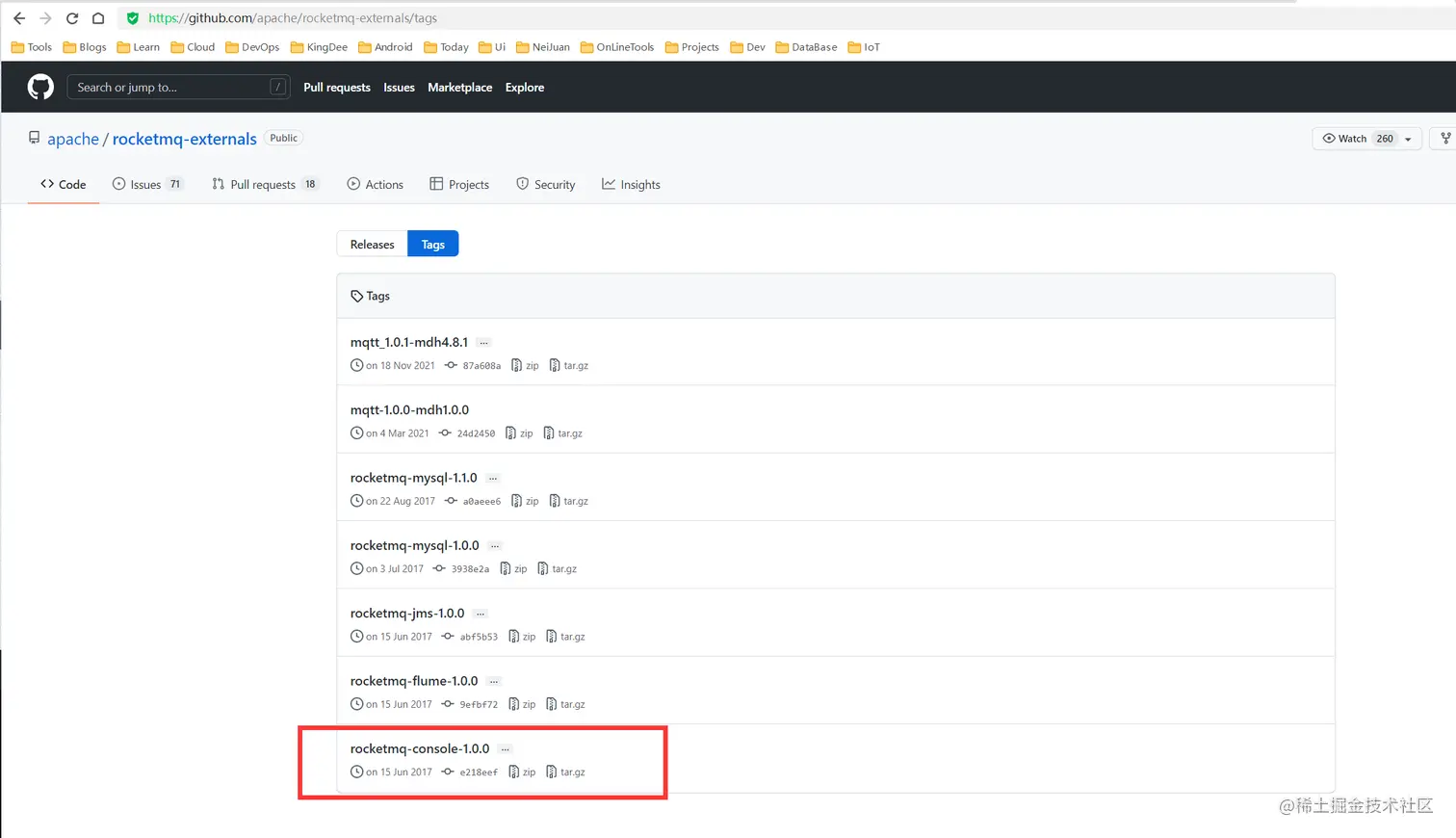Open commit 3938e2a link
Viewport: 1456px width, 838px height.
[x=470, y=569]
